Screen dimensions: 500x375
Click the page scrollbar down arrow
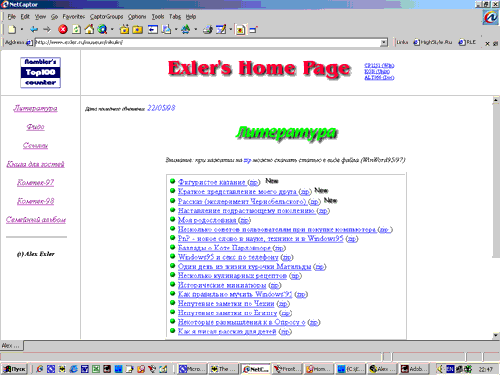coord(496,335)
